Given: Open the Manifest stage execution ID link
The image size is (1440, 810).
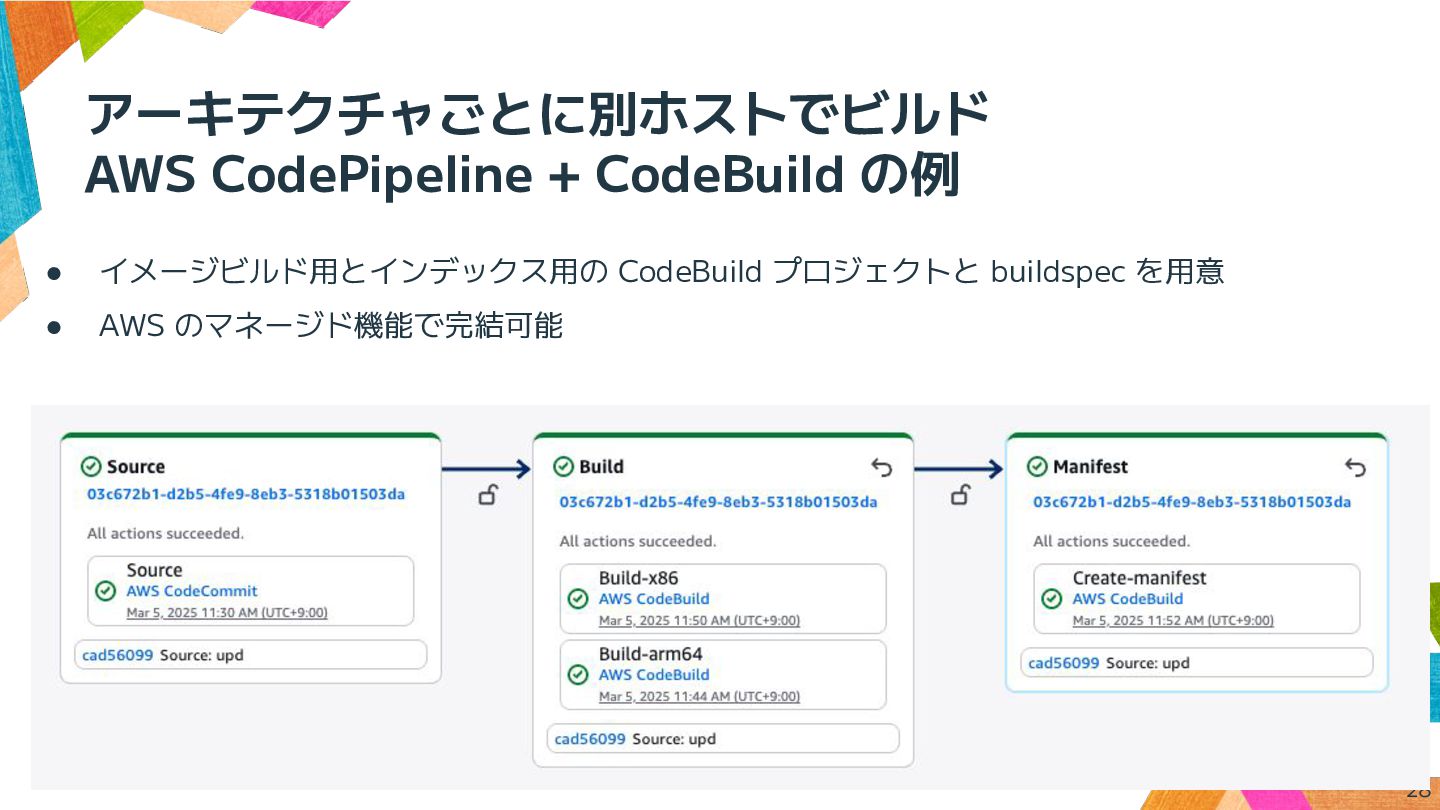Looking at the screenshot, I should click(x=1191, y=502).
